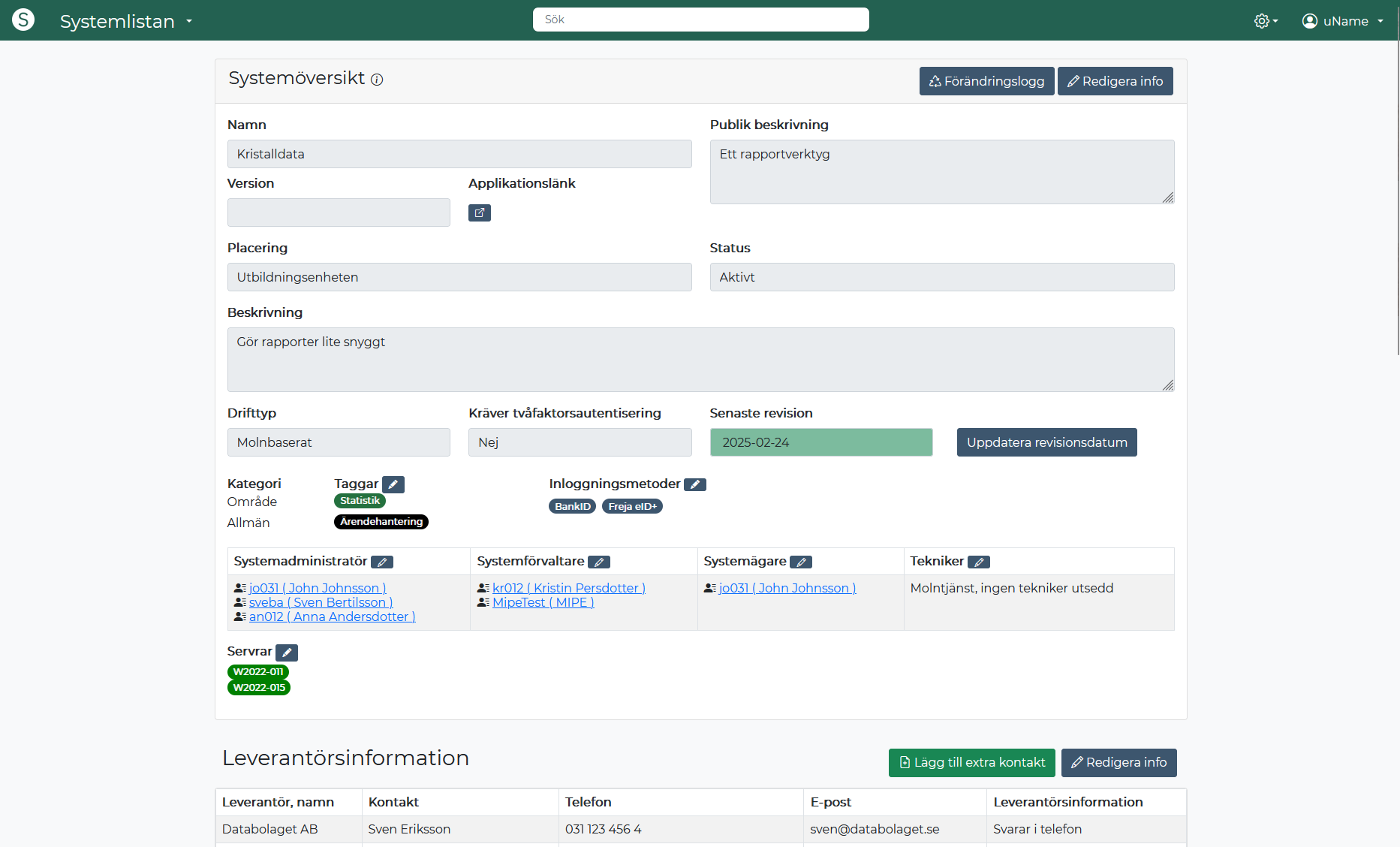Image resolution: width=1400 pixels, height=847 pixels.
Task: Open the Systemlistan dropdown menu
Action: 126,21
